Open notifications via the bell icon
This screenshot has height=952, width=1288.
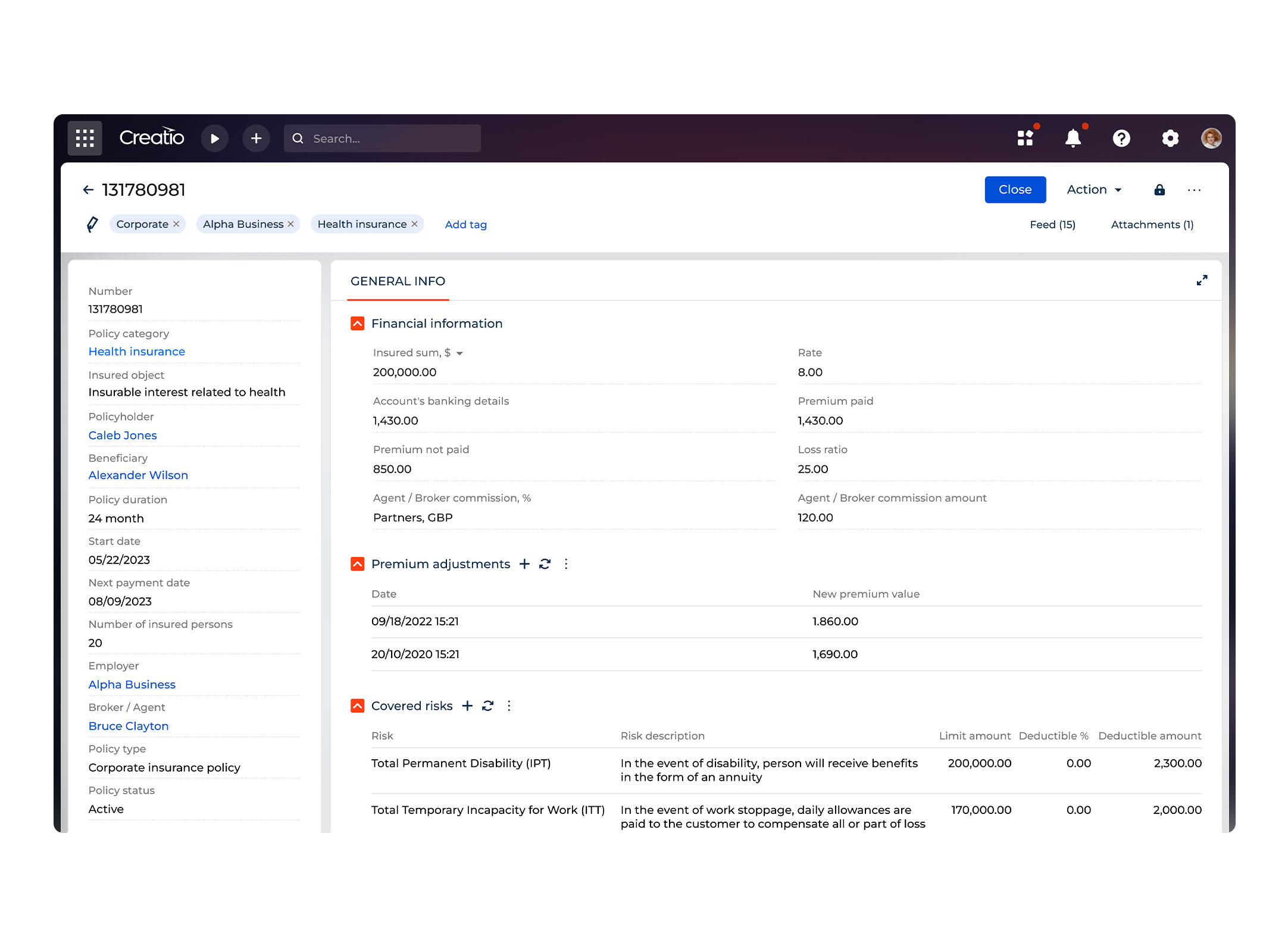pos(1073,138)
